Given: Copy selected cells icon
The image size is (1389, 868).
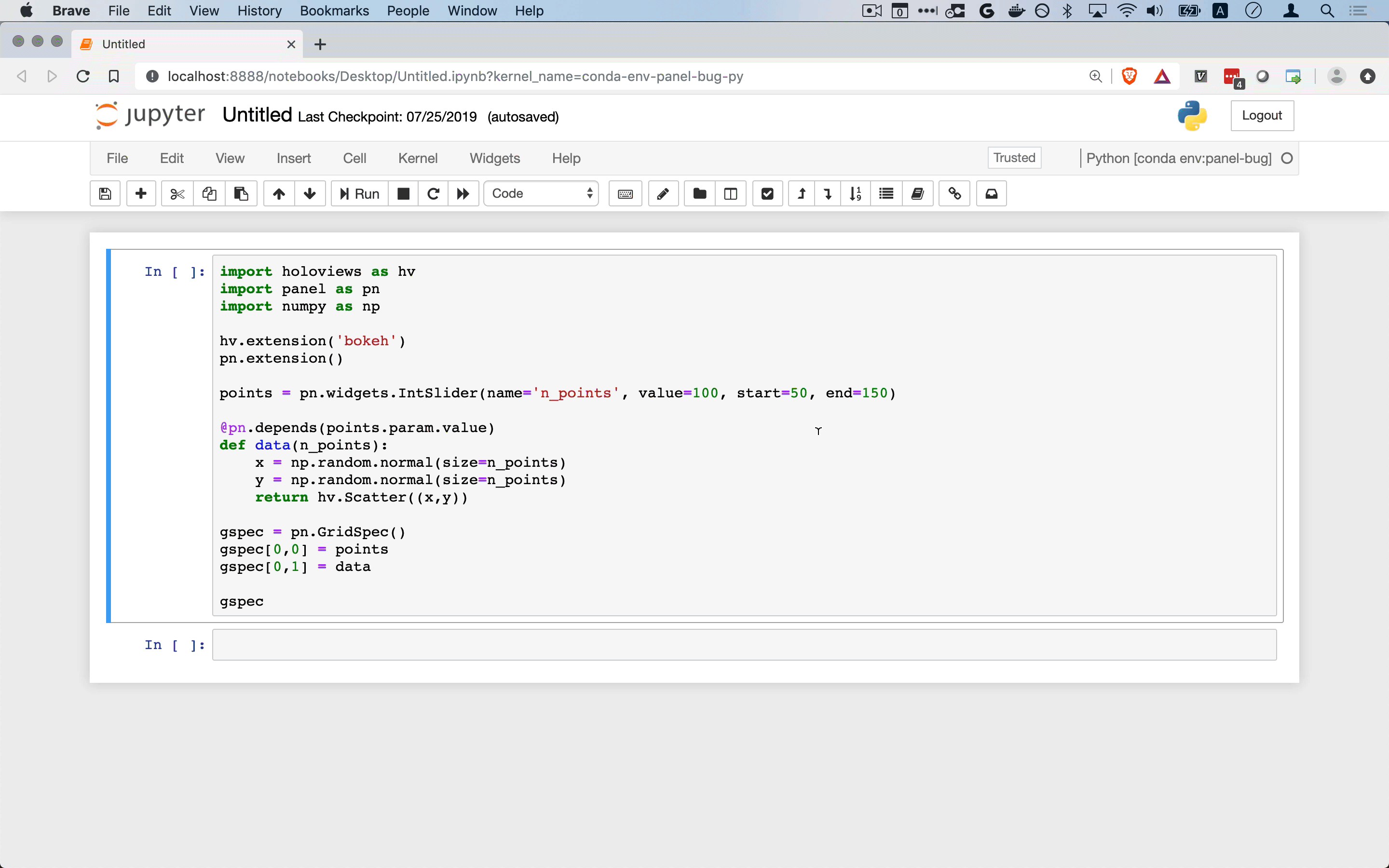Looking at the screenshot, I should [x=209, y=193].
